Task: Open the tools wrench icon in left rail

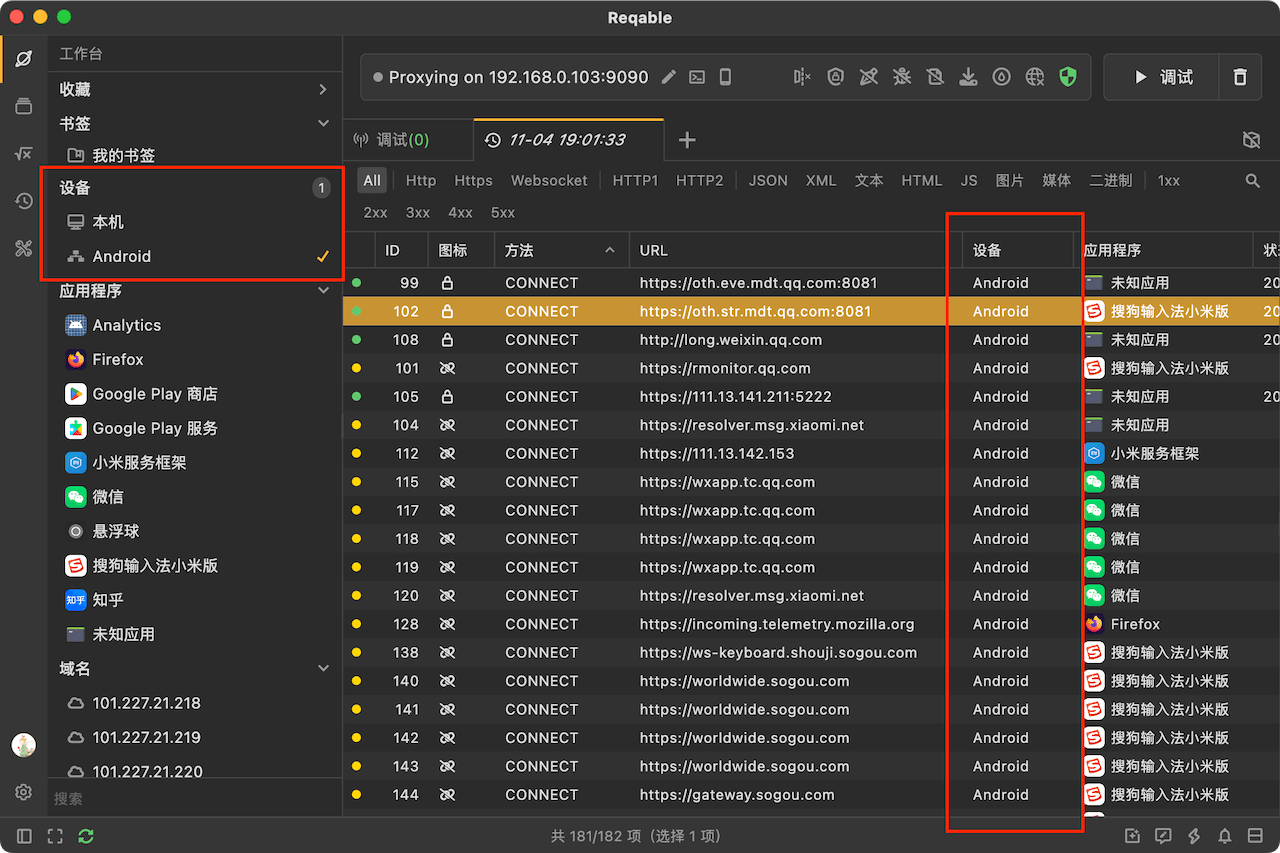Action: coord(24,248)
